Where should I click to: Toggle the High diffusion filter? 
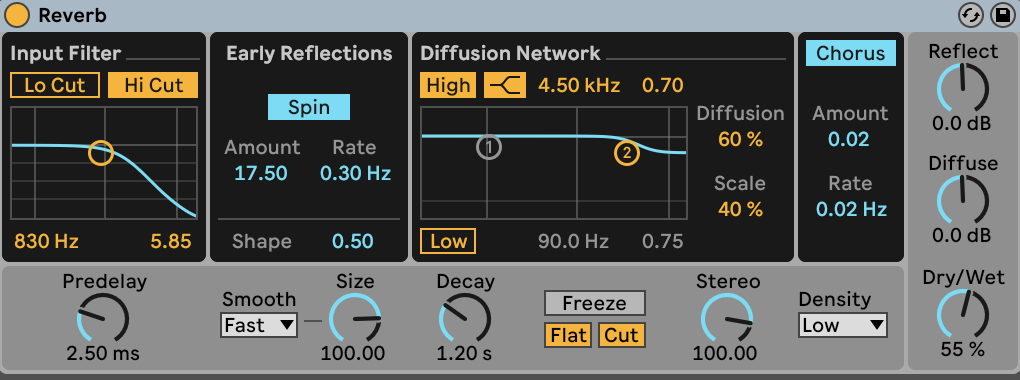448,85
